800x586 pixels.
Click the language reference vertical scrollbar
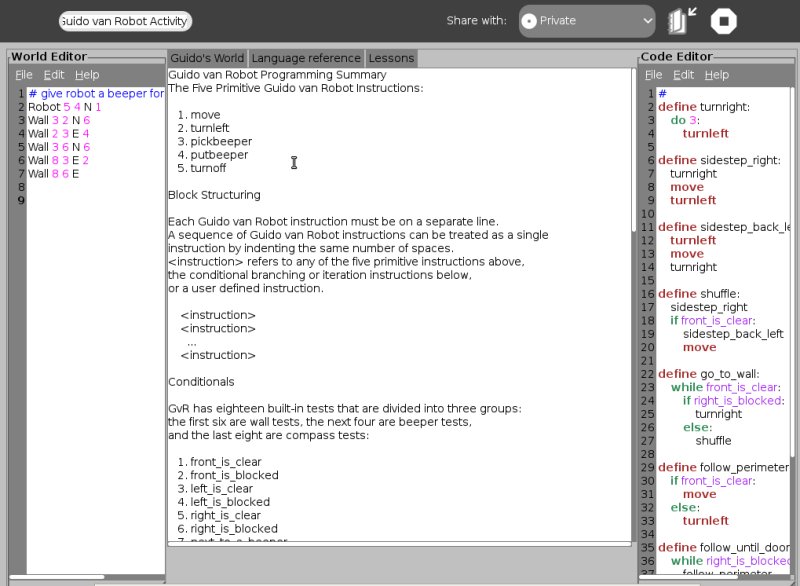(634, 150)
